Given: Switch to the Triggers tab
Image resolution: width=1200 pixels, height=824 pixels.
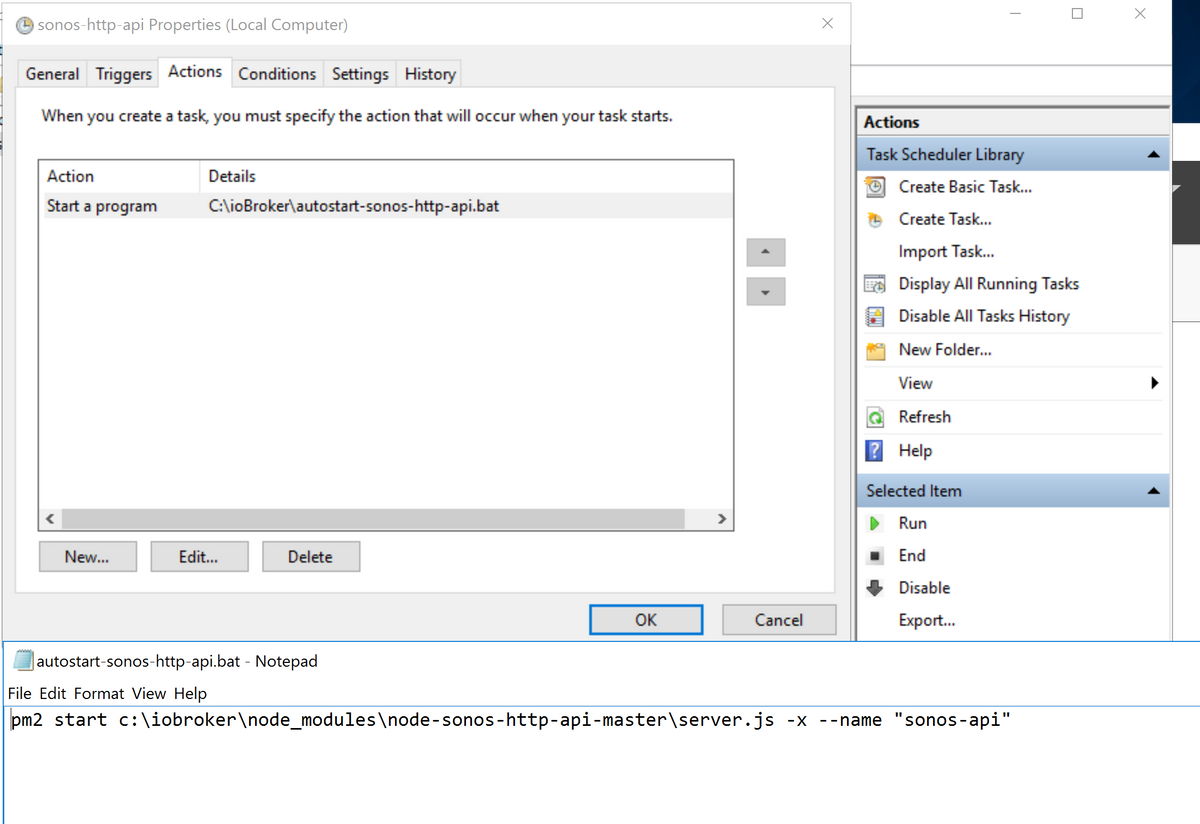Looking at the screenshot, I should (x=124, y=74).
